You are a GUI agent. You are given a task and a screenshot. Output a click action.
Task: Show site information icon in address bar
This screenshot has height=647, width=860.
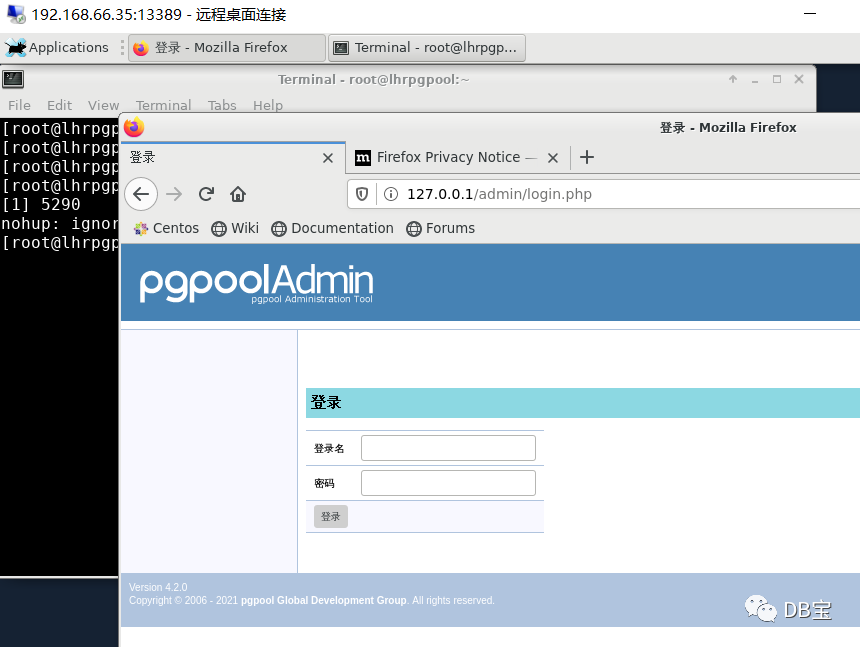coord(391,194)
